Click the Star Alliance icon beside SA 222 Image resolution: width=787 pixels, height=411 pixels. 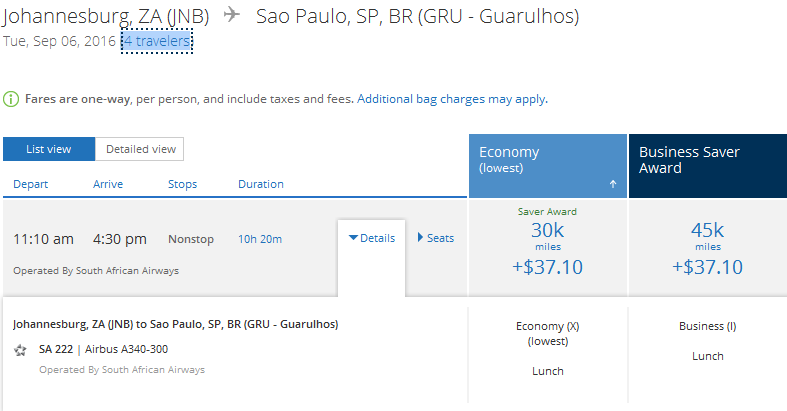click(20, 350)
